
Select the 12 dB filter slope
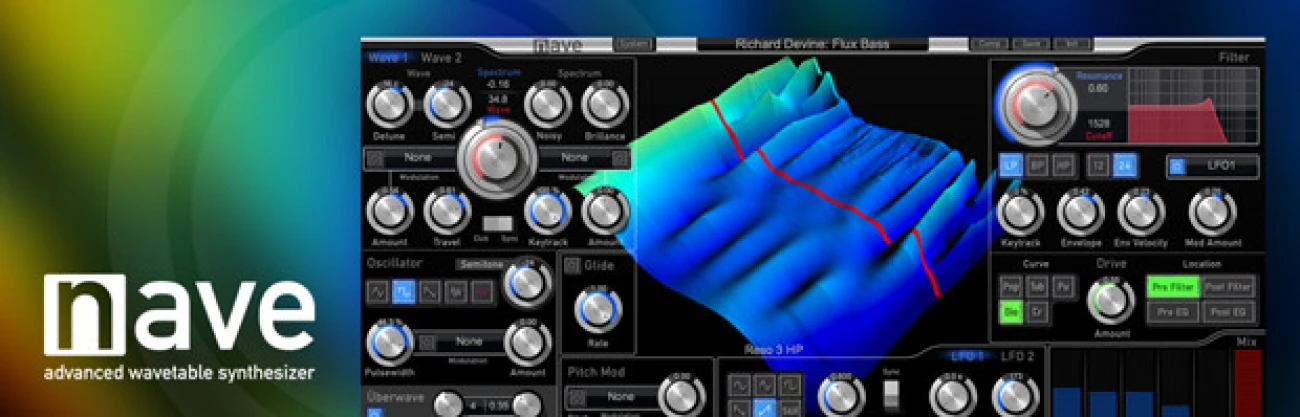[x=1099, y=166]
